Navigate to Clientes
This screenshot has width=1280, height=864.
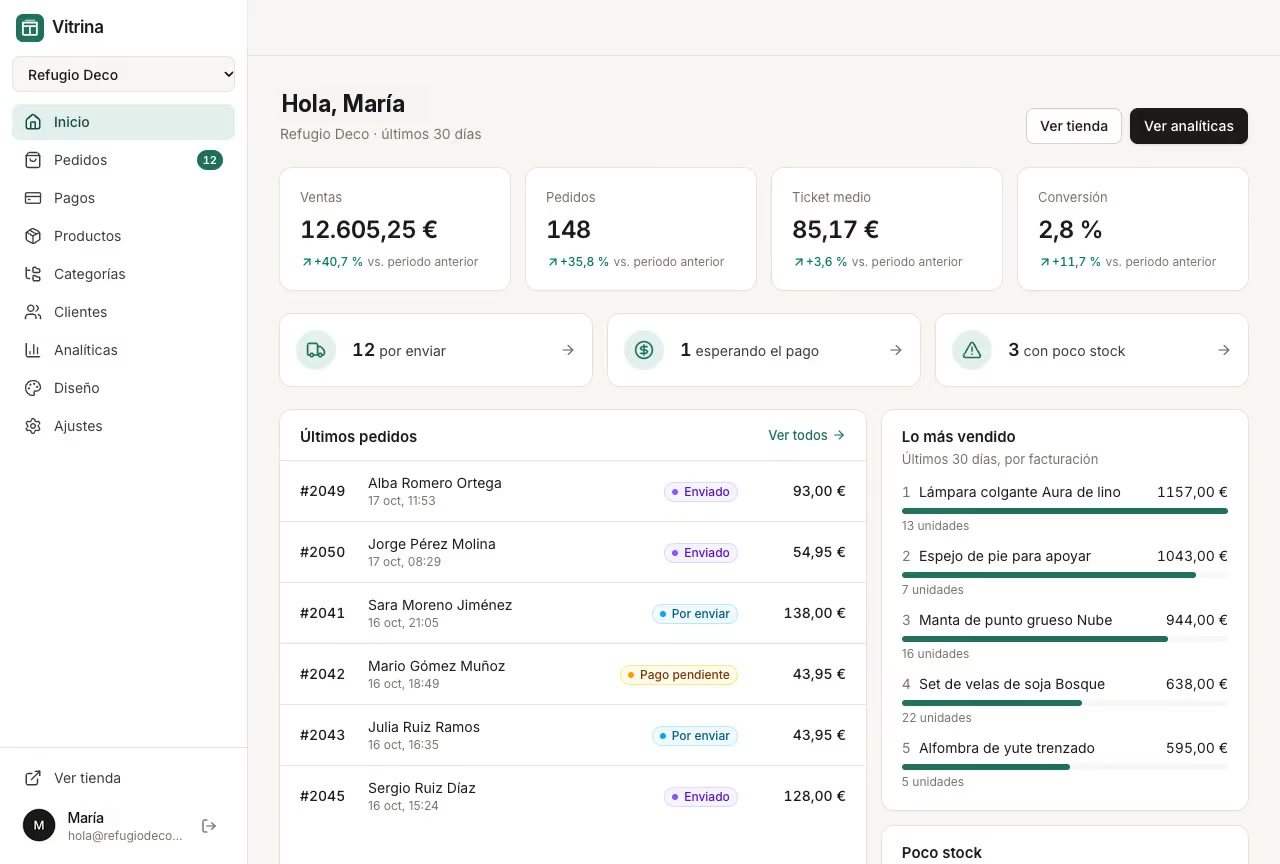124,312
